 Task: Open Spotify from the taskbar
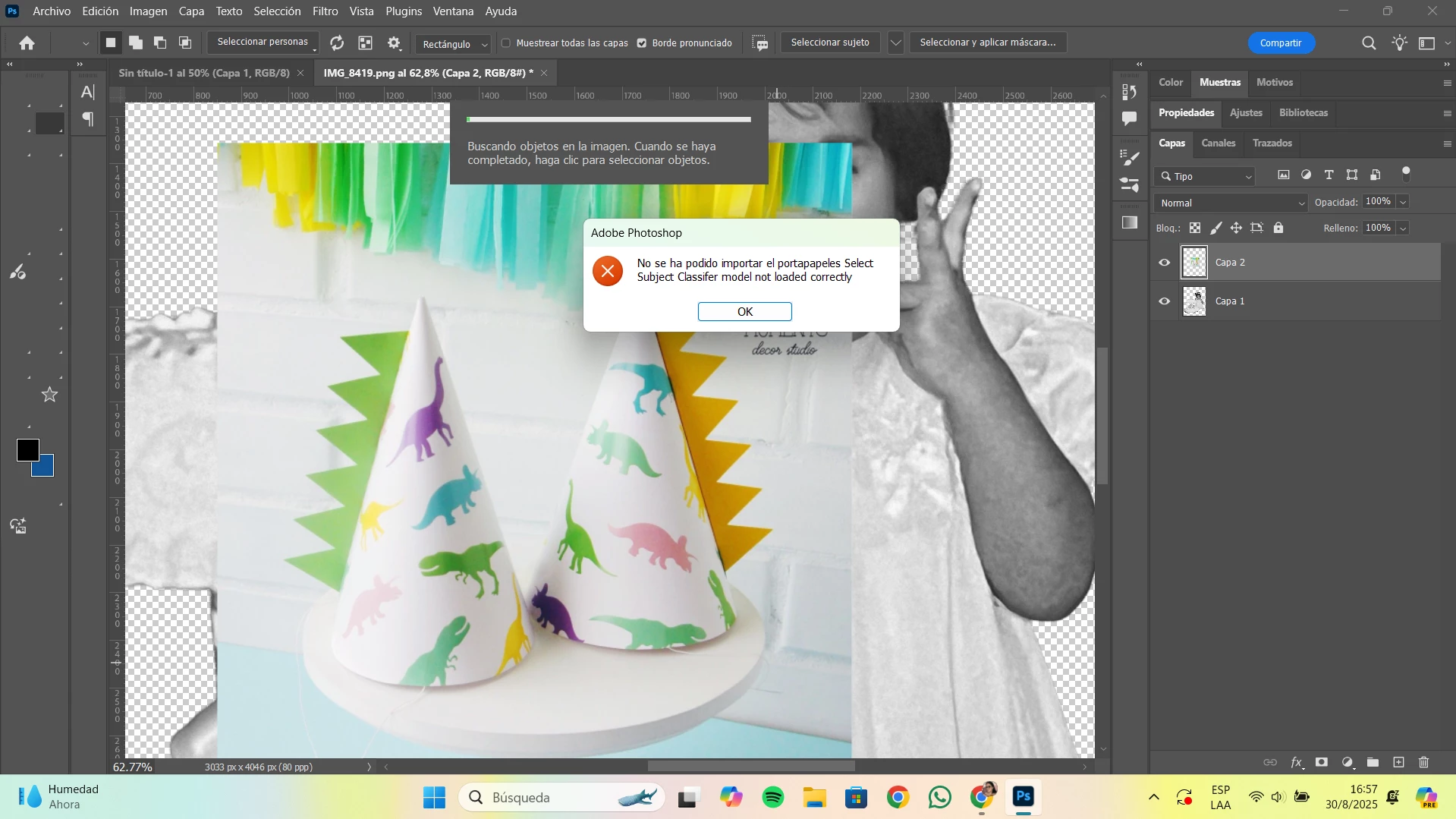coord(773,797)
